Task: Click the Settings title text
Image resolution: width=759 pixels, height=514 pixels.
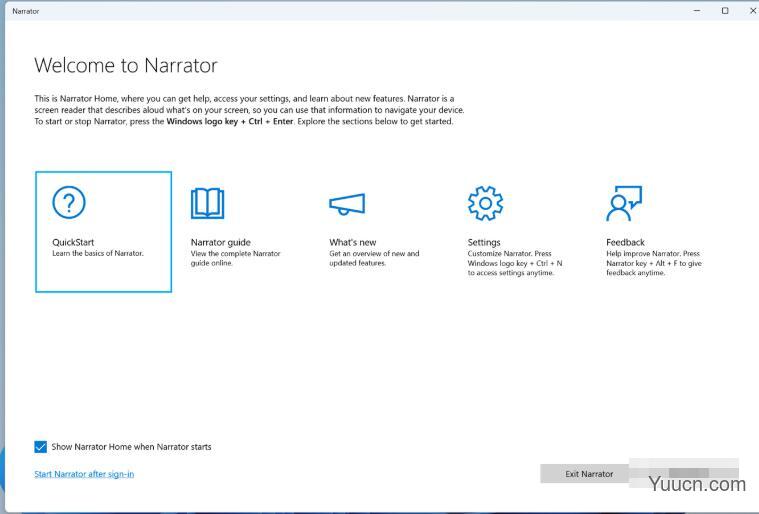Action: tap(484, 242)
